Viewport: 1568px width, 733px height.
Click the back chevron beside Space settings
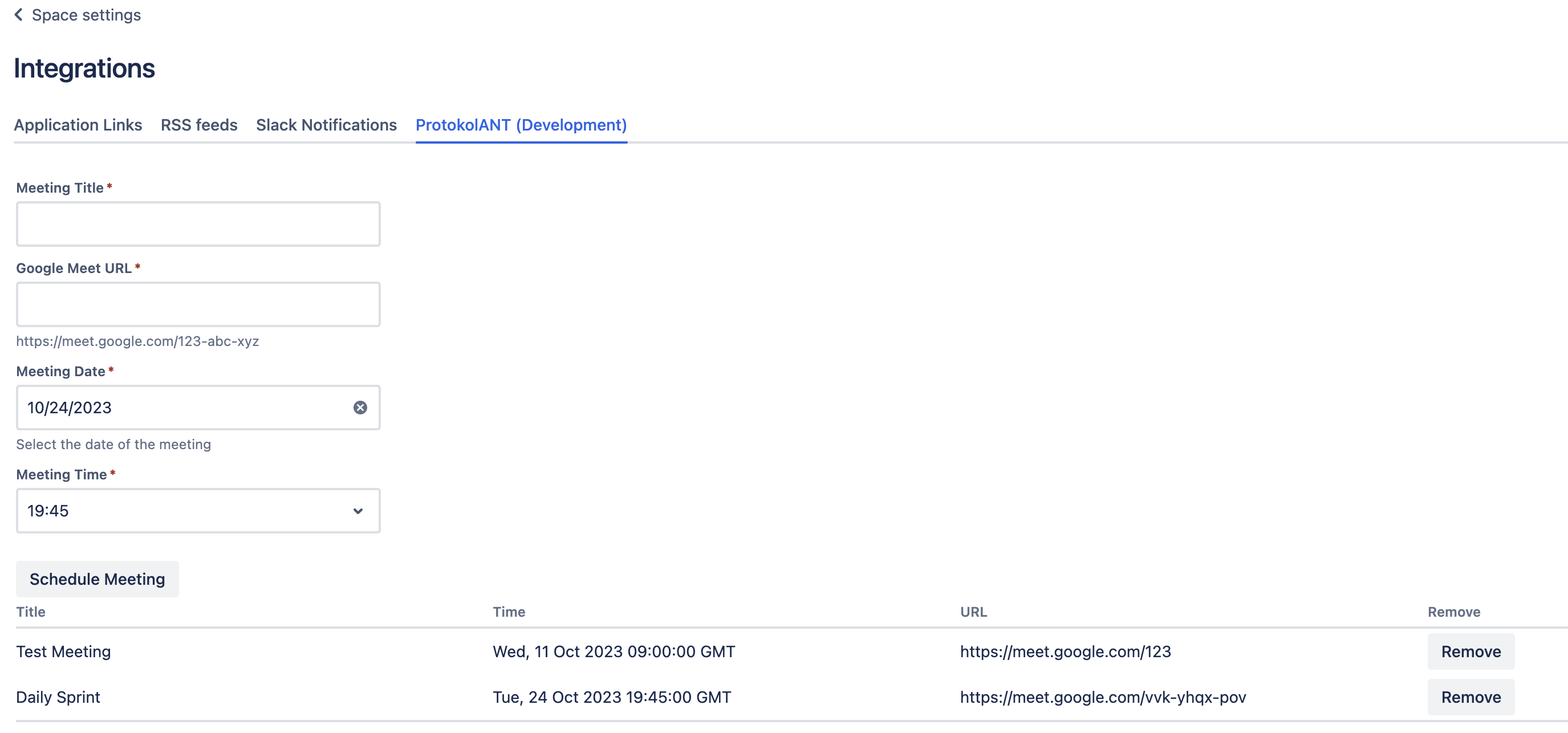tap(18, 15)
